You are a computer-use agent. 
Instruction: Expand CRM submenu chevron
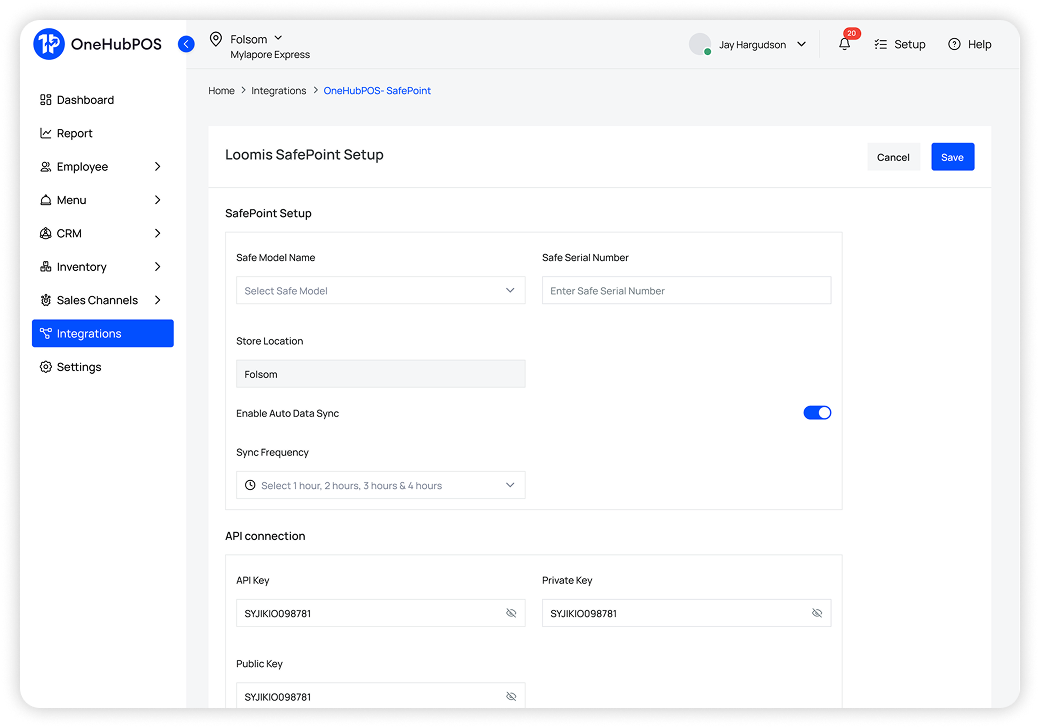click(x=158, y=233)
